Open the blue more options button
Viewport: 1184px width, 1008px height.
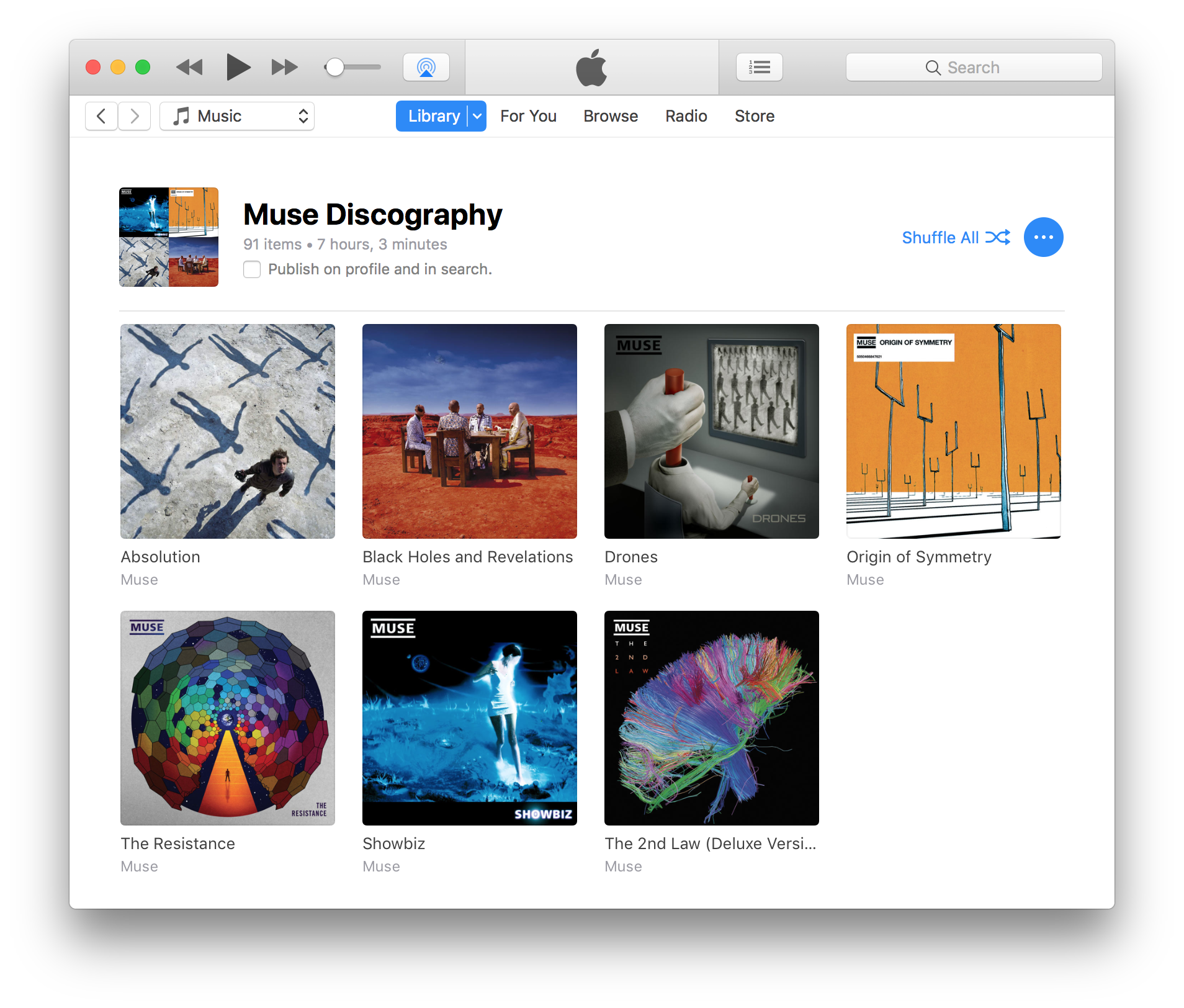[1043, 237]
